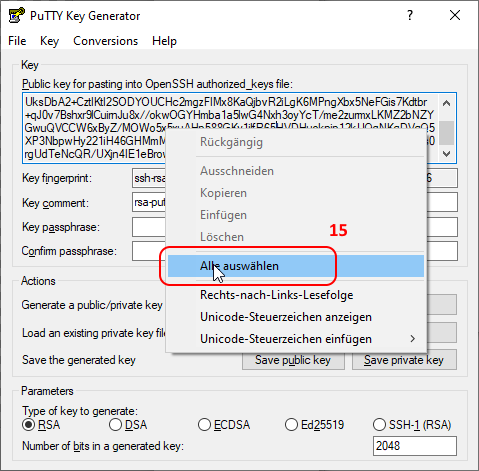The height and width of the screenshot is (471, 479).
Task: Open the Key menu
Action: point(49,41)
